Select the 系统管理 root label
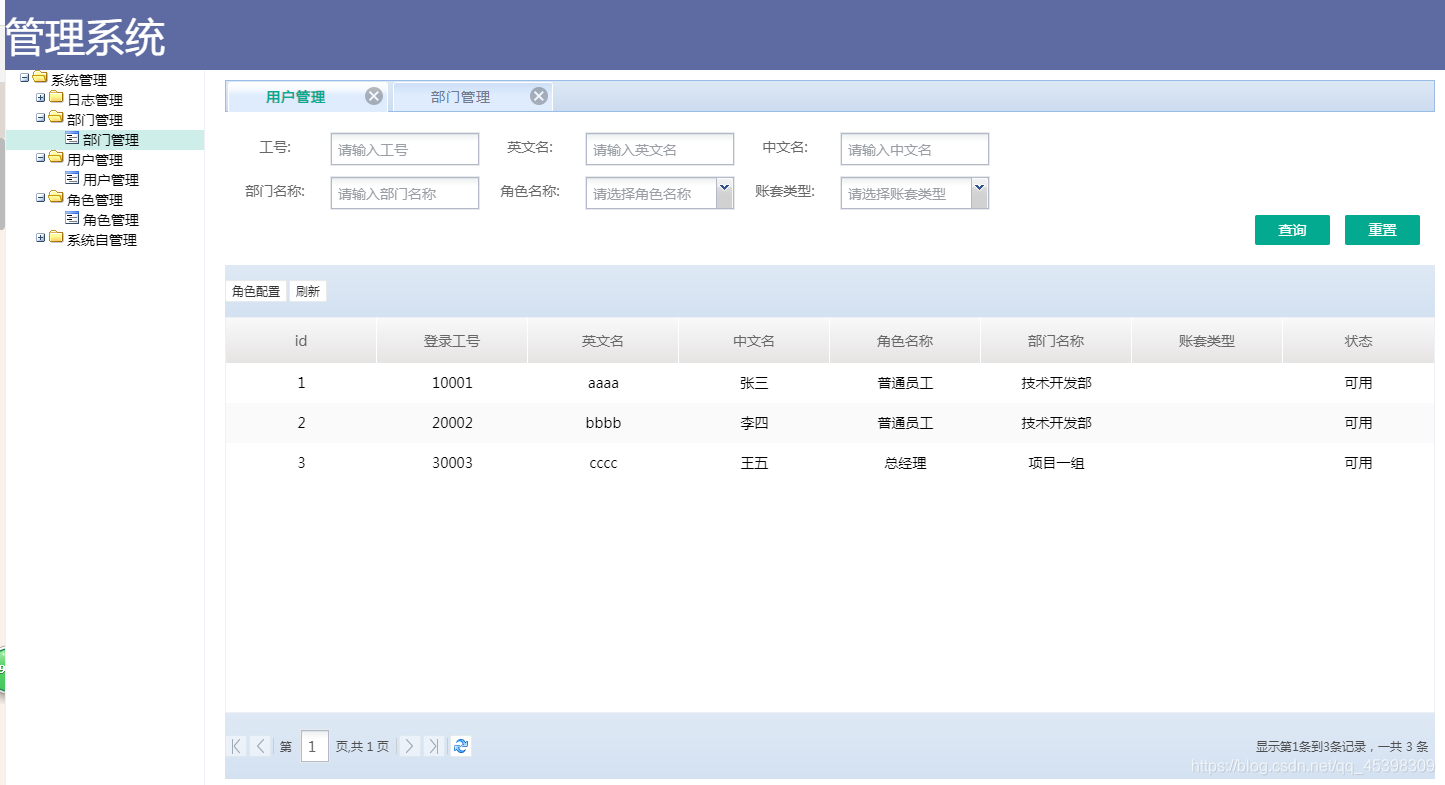Image resolution: width=1445 pixels, height=785 pixels. pyautogui.click(x=79, y=80)
